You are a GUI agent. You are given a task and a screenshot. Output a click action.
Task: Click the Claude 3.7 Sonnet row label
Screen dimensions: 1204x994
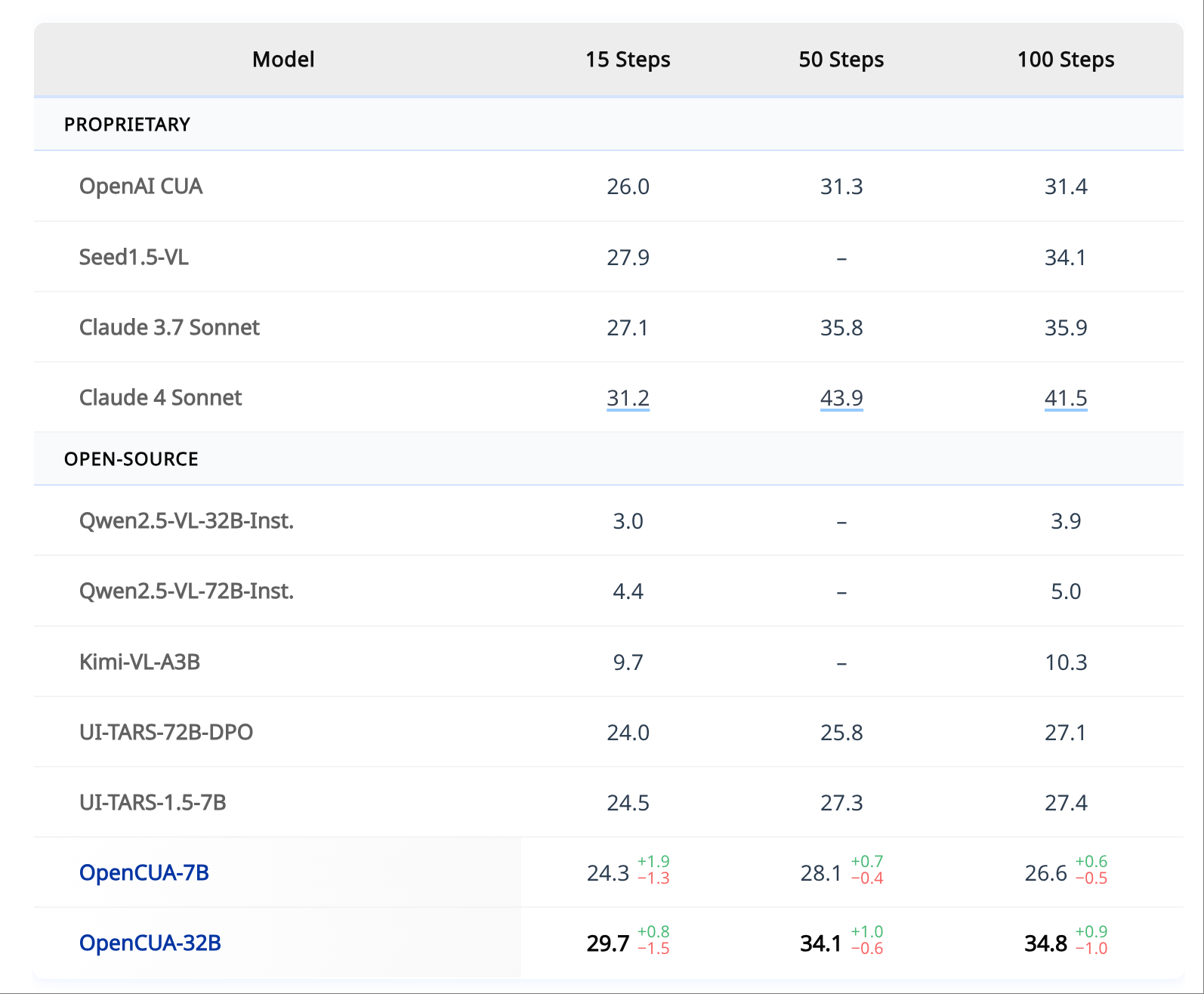[x=169, y=328]
